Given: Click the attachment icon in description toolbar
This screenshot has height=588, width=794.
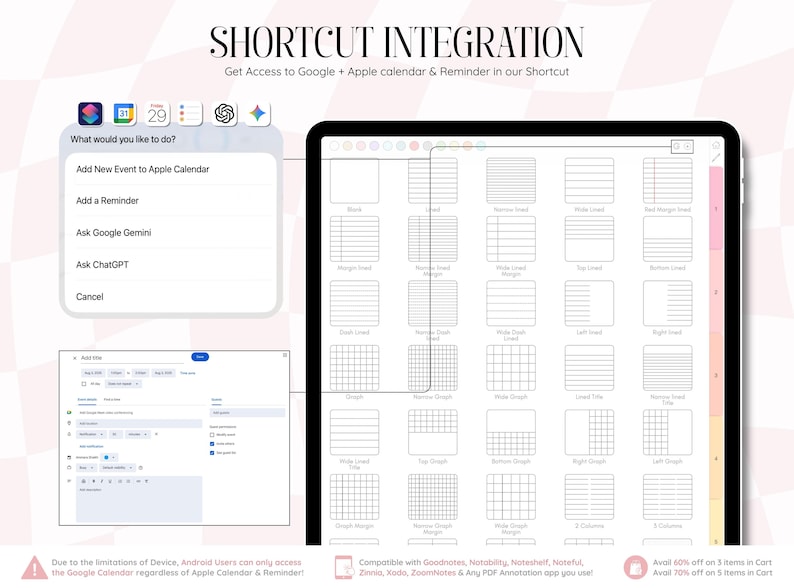Looking at the screenshot, I should [84, 481].
